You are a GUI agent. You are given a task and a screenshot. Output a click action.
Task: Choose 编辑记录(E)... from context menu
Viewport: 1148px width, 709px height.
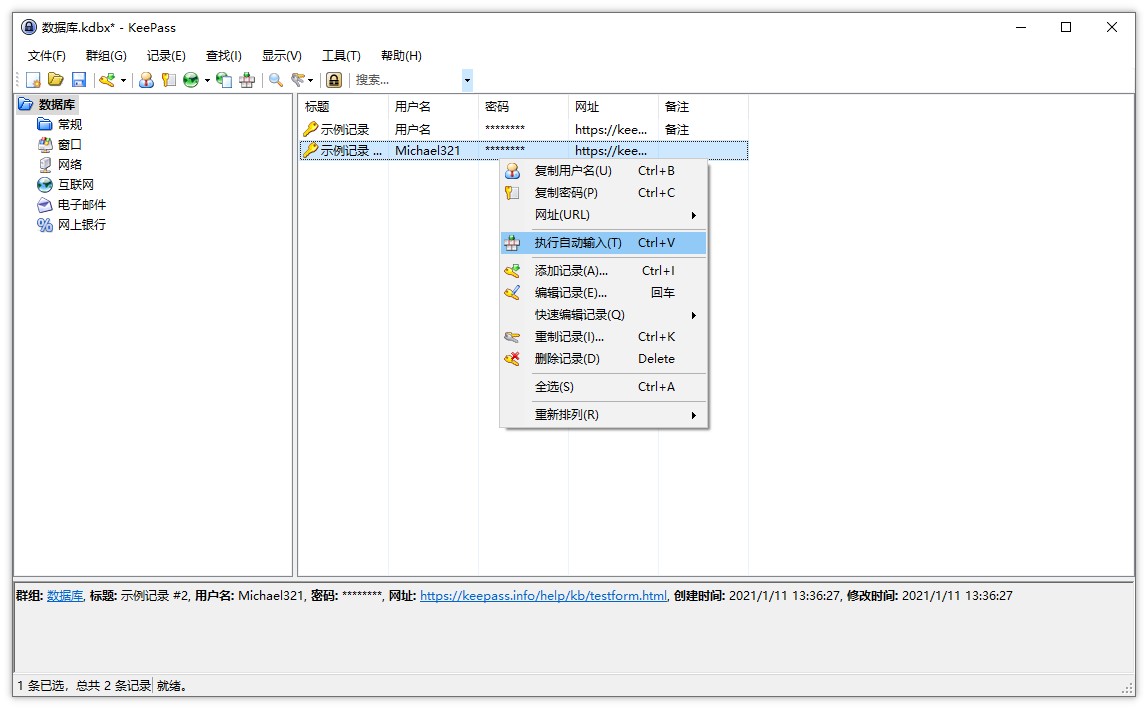pyautogui.click(x=603, y=292)
